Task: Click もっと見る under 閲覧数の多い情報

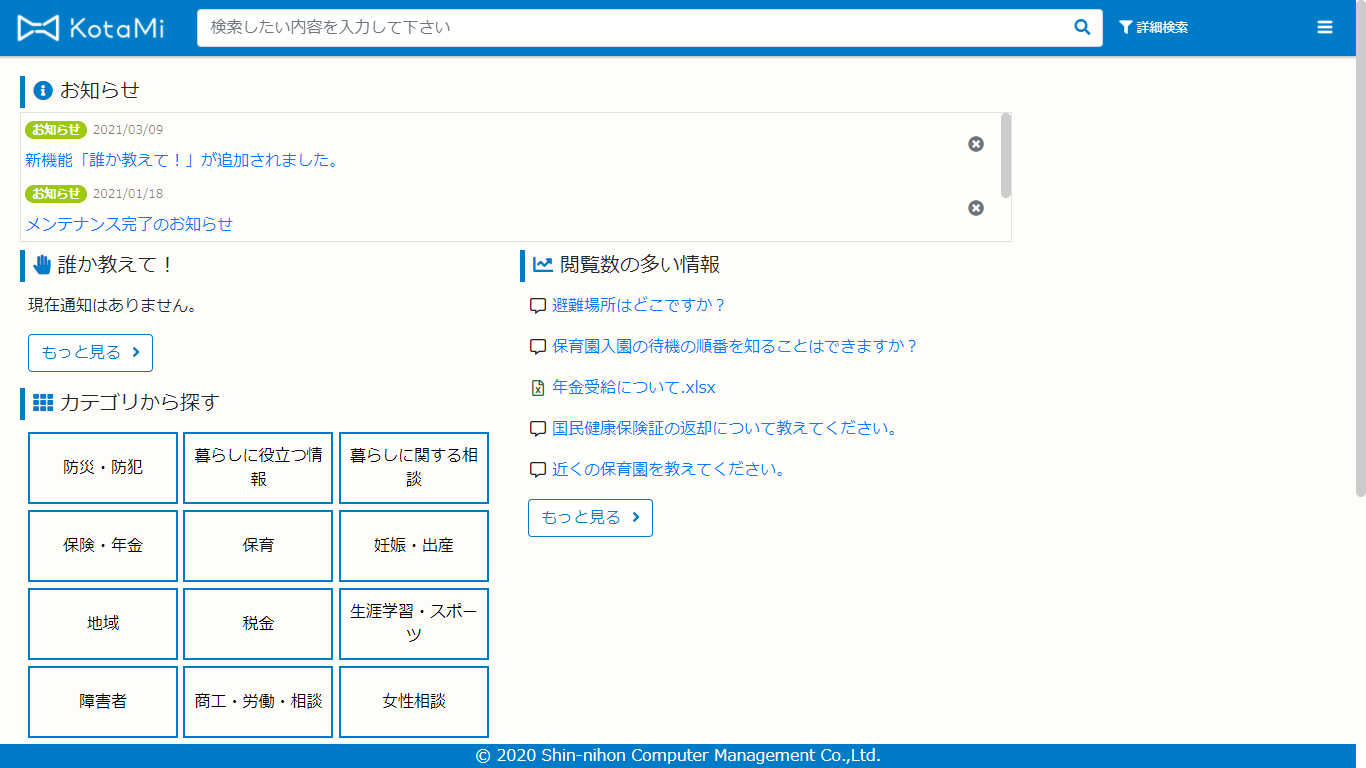Action: (590, 518)
